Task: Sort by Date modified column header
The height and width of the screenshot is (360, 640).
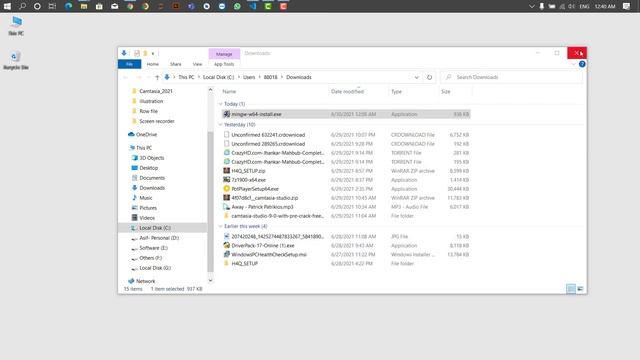Action: 347,91
